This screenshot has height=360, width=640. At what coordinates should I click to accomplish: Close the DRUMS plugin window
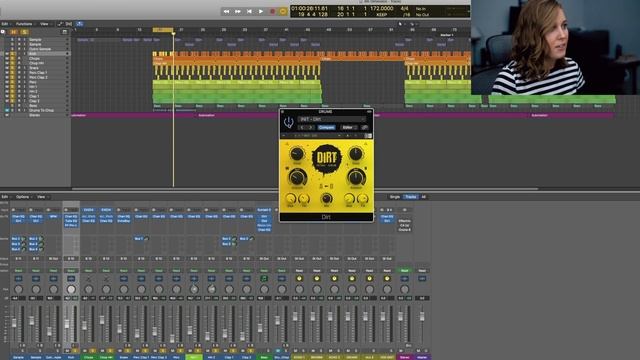(282, 111)
